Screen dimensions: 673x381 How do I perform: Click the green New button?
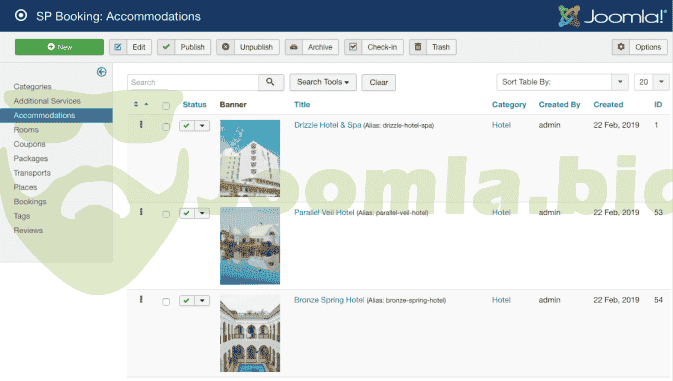coord(59,47)
